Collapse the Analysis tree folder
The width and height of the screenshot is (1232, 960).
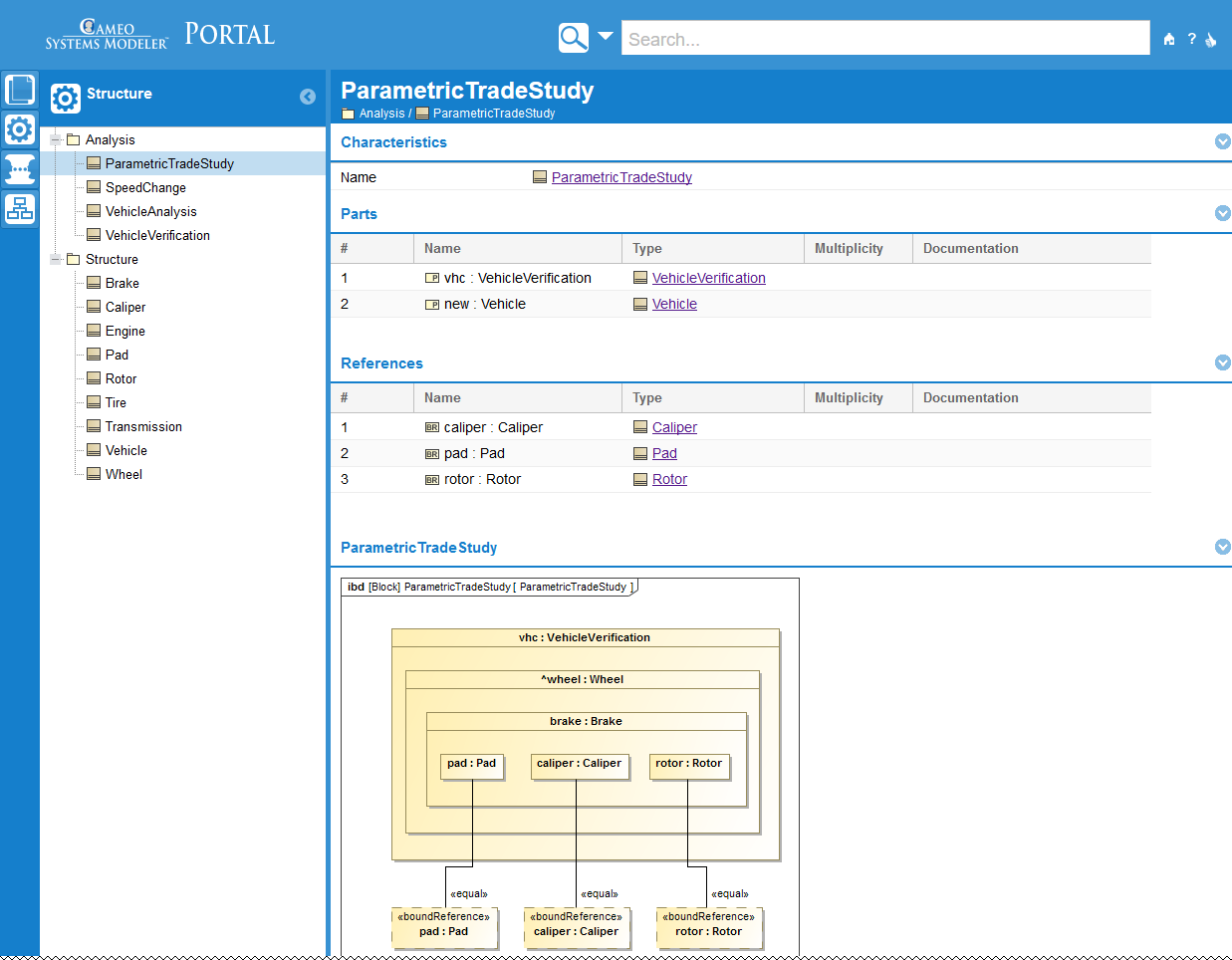pyautogui.click(x=57, y=140)
